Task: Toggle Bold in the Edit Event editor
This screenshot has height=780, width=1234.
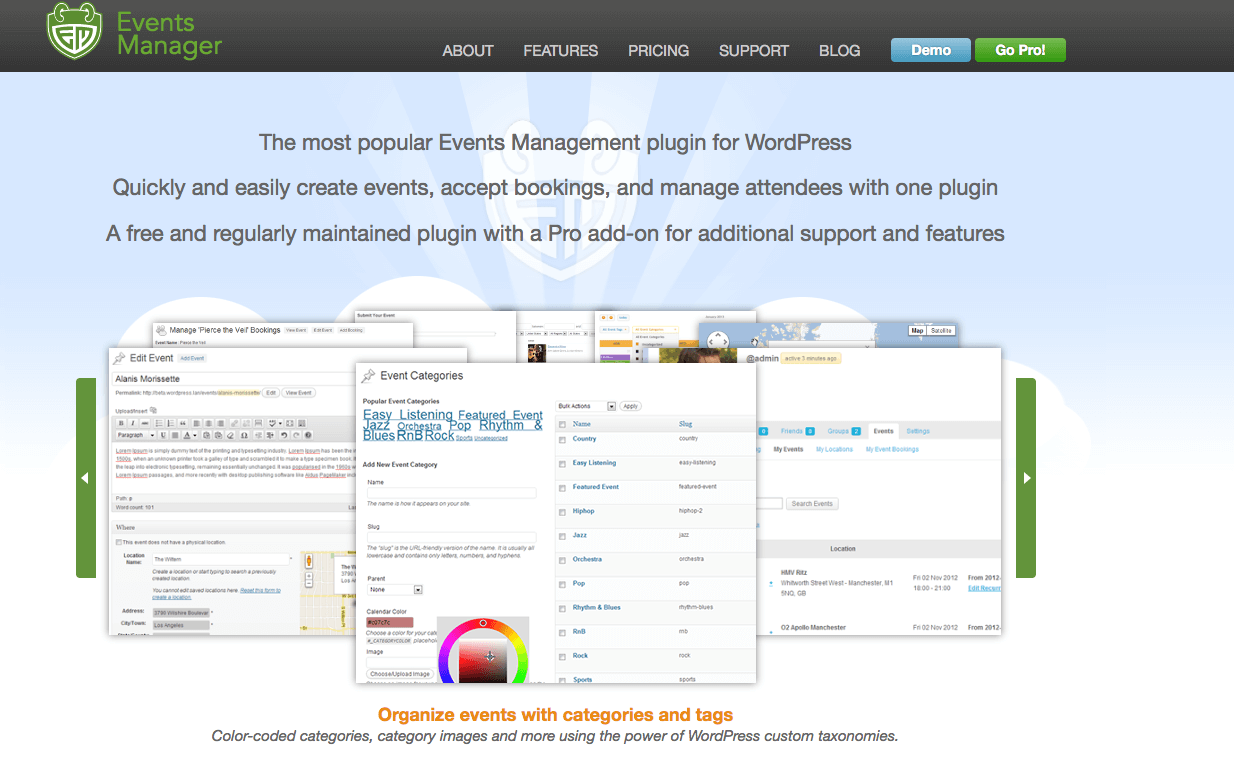Action: [121, 423]
